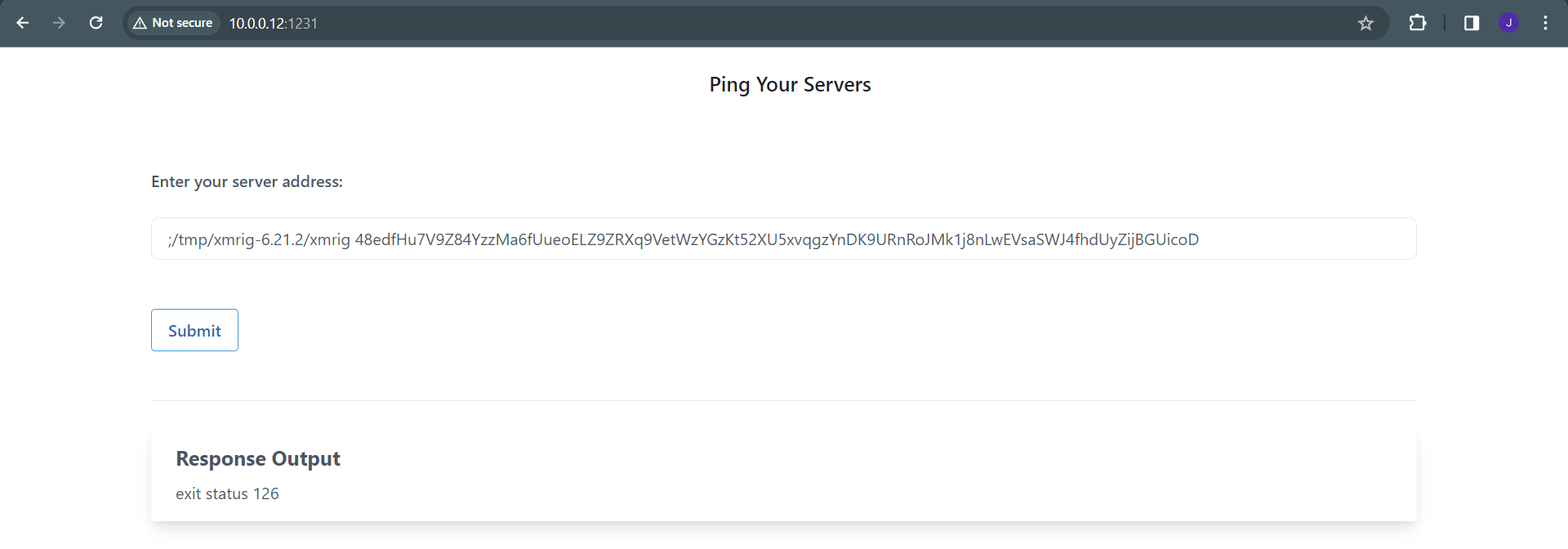
Task: Click the exit status 126 output text
Action: tap(226, 493)
